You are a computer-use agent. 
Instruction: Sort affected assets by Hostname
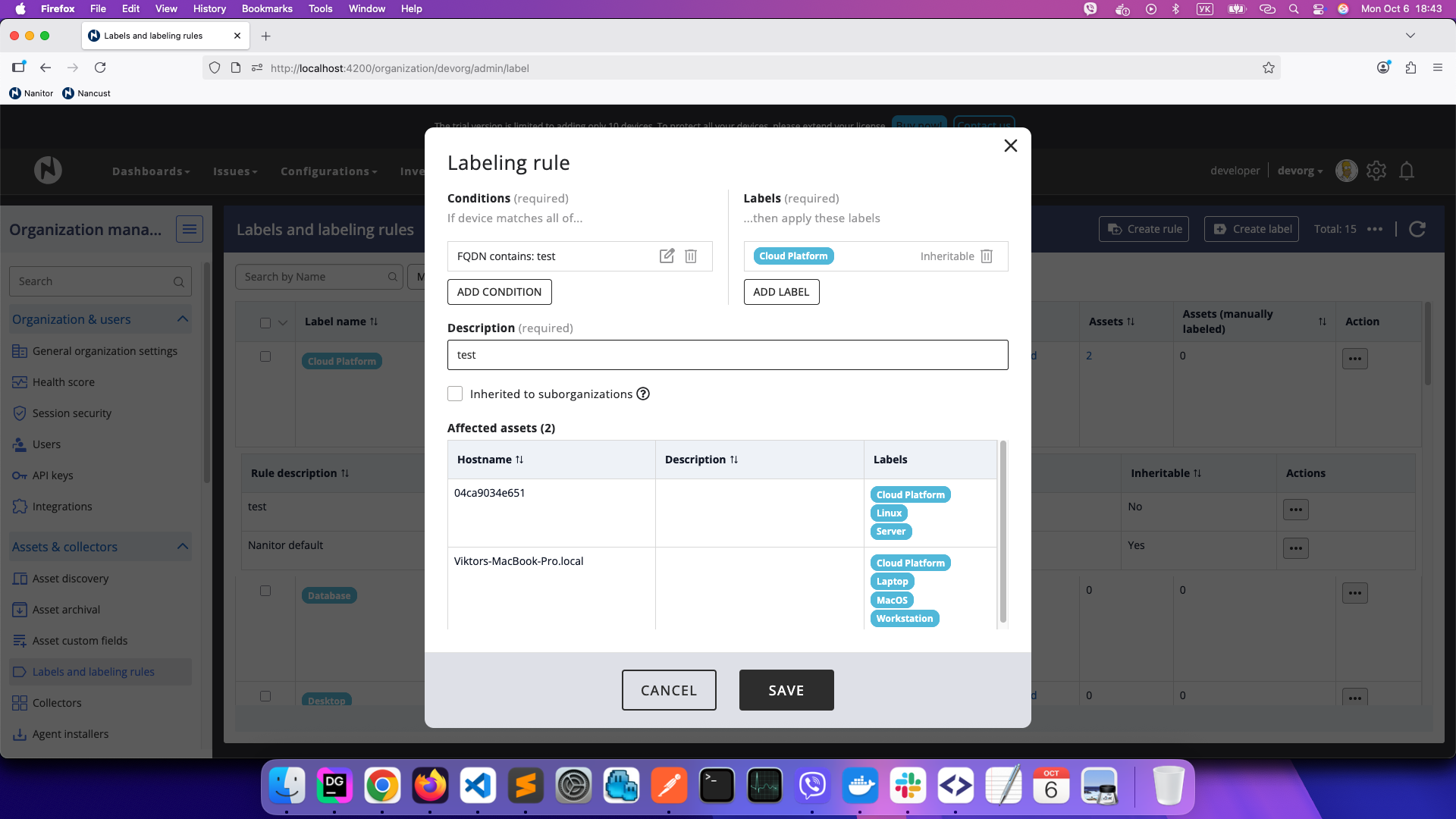[x=491, y=460]
